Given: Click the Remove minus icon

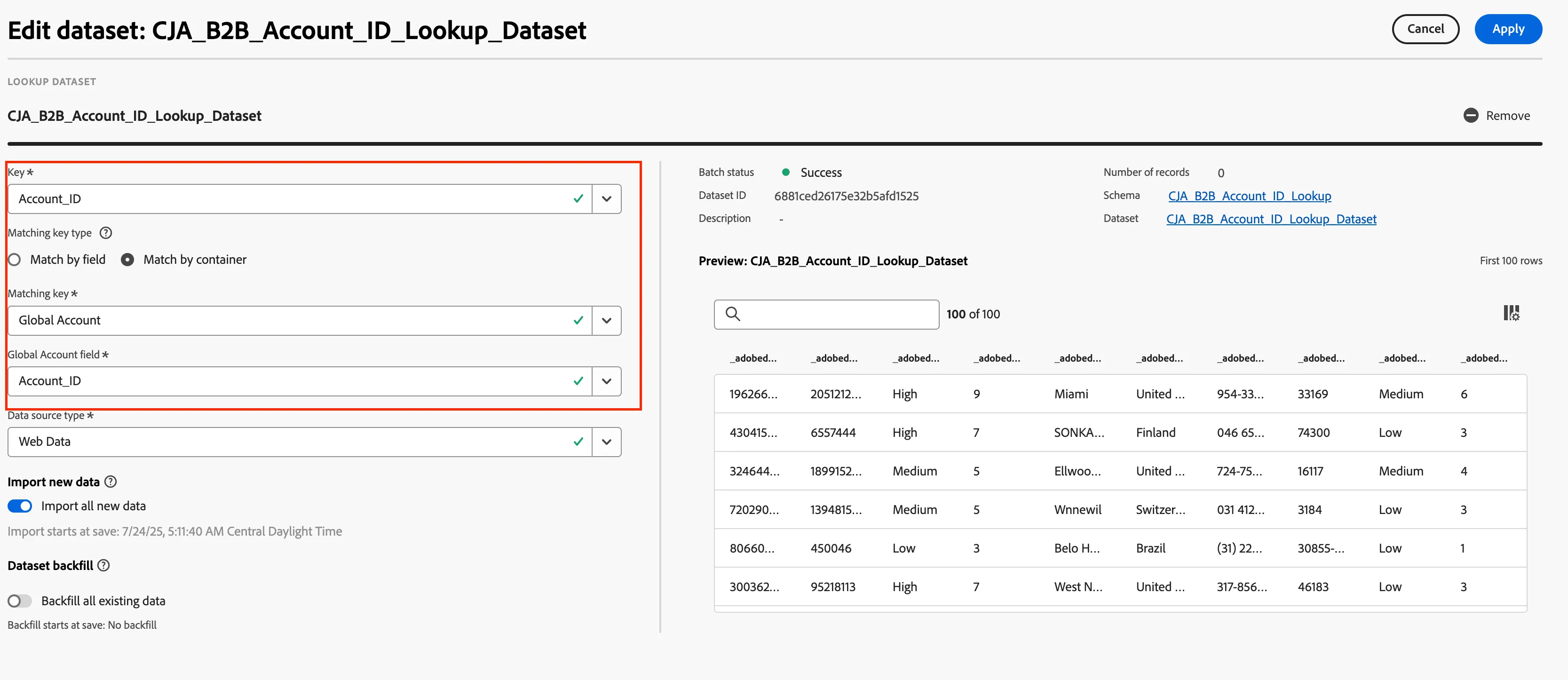Looking at the screenshot, I should (1471, 116).
